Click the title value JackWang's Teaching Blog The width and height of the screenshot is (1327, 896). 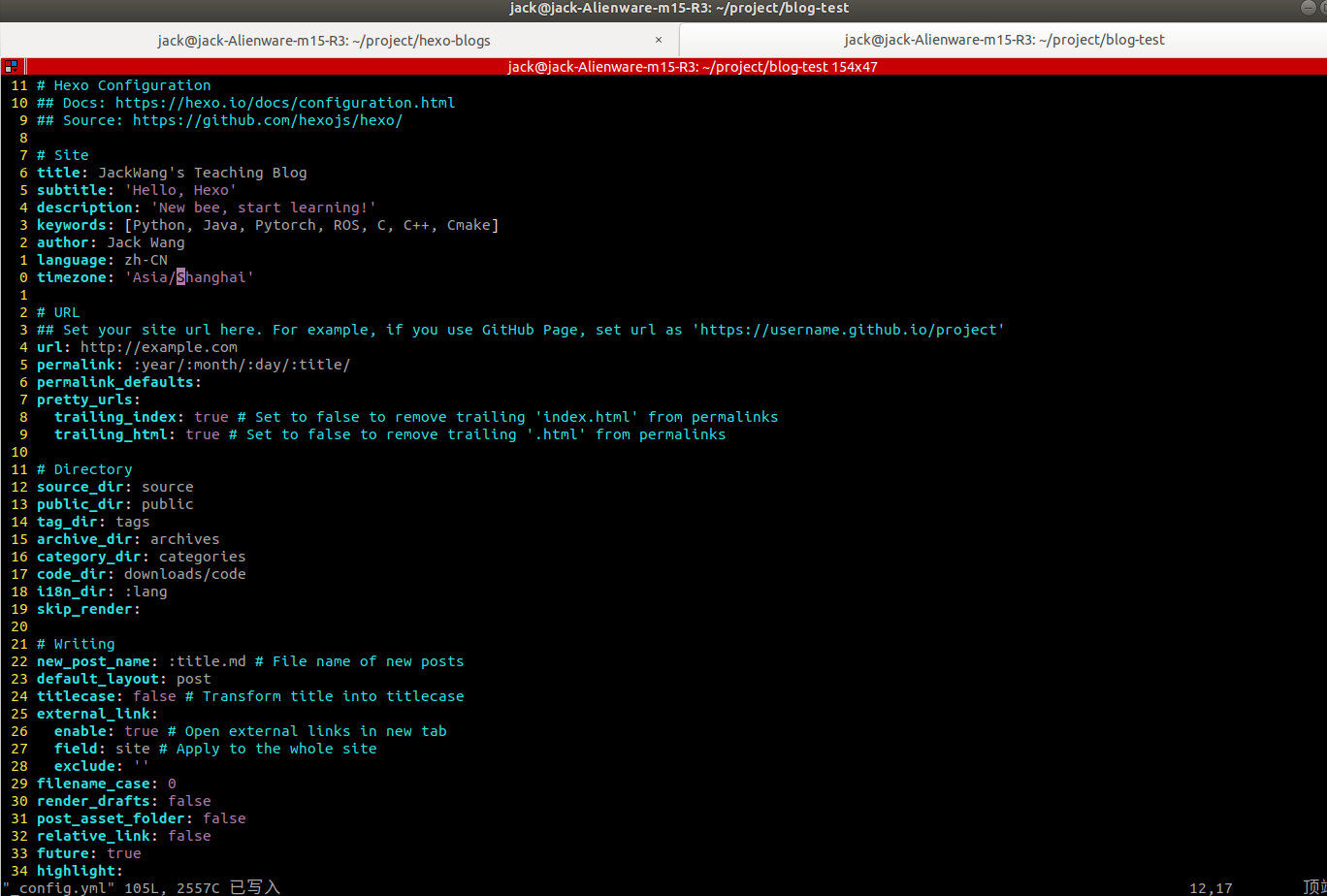[x=203, y=173]
